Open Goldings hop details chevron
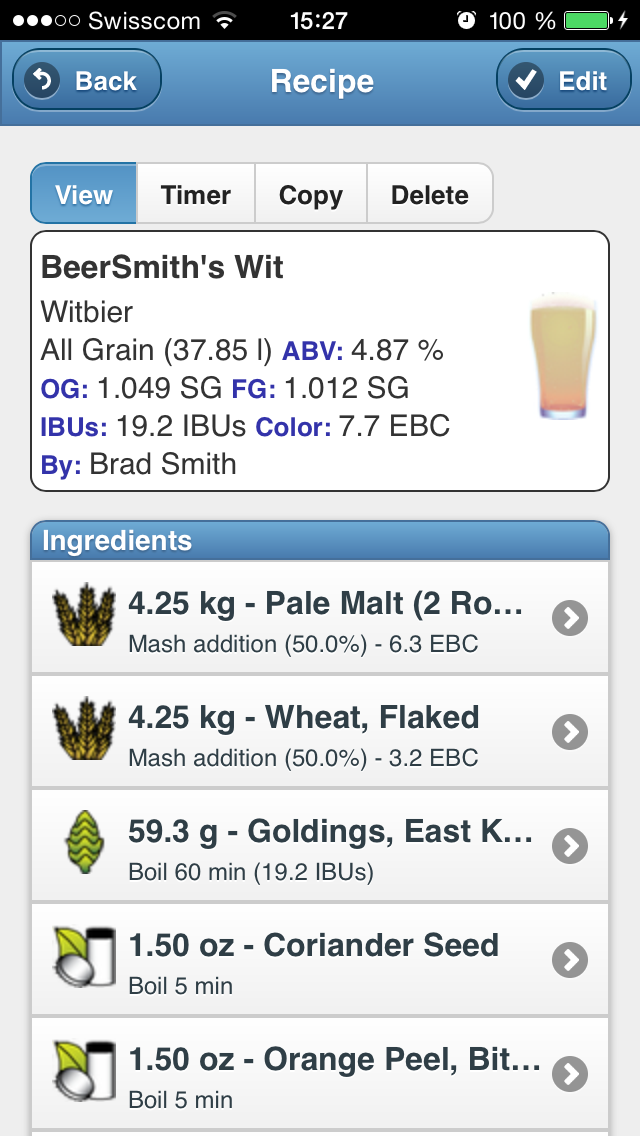Viewport: 640px width, 1136px height. [570, 847]
